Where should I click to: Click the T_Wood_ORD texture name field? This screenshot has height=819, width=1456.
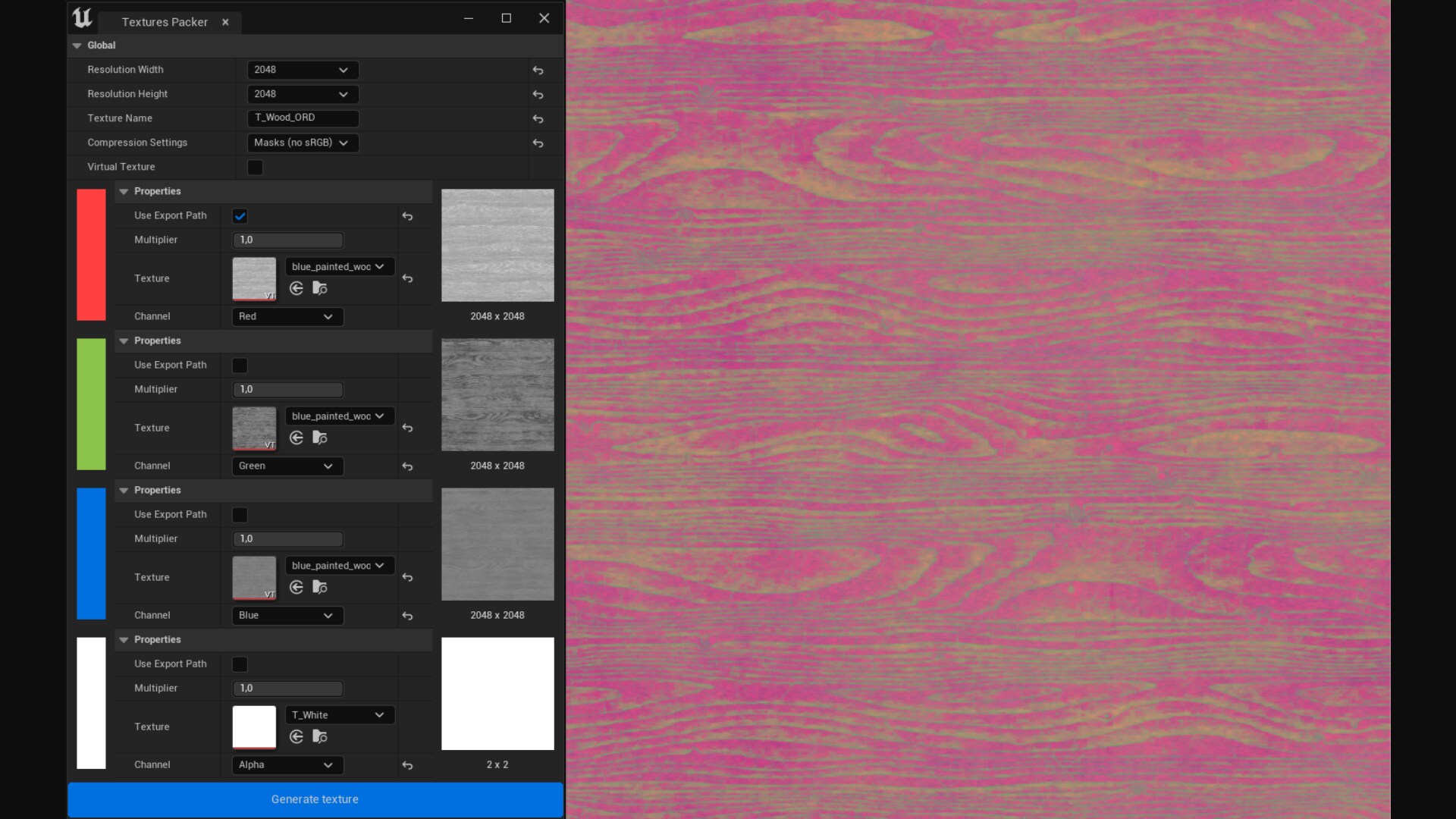pyautogui.click(x=303, y=118)
